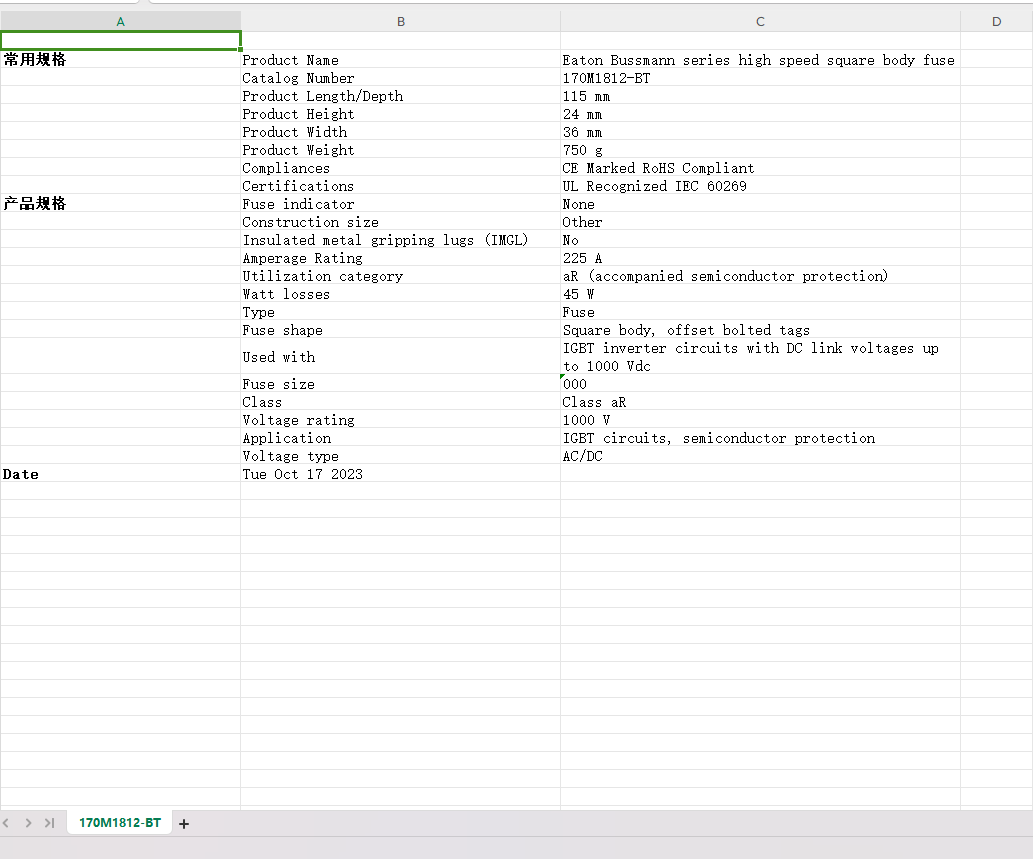Select the Product Name cell

click(x=401, y=59)
